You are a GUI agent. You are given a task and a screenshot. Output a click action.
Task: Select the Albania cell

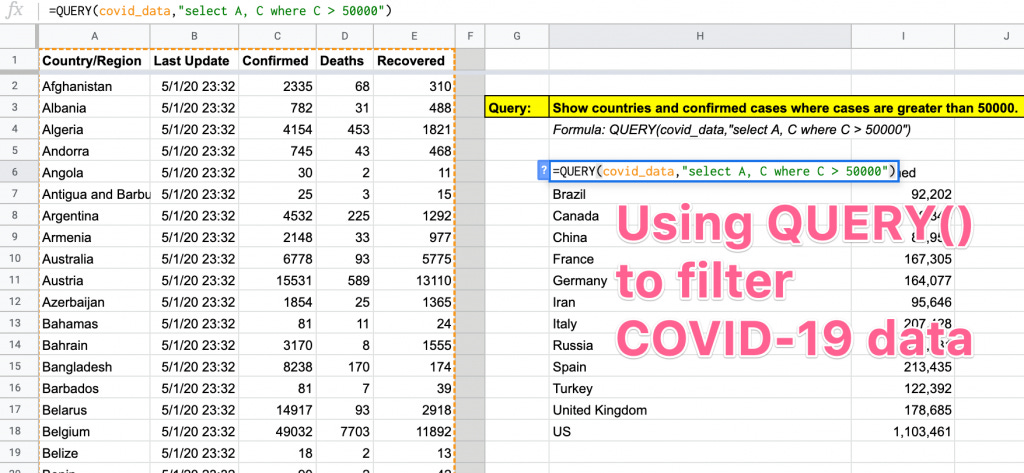pos(95,108)
